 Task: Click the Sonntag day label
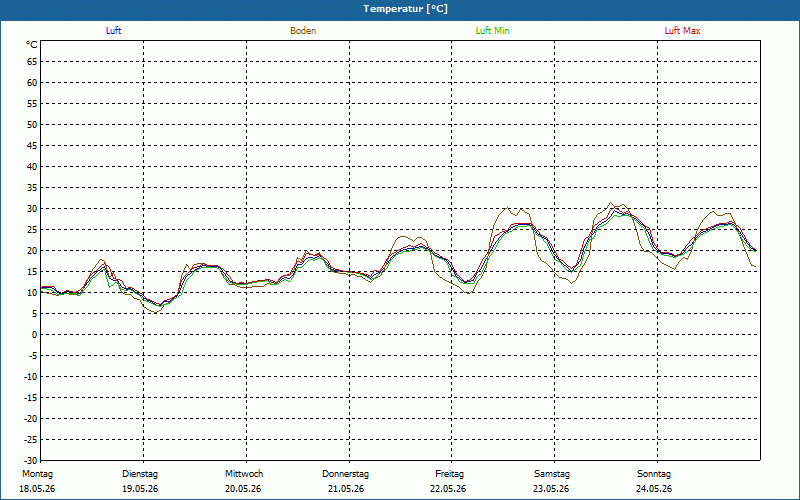[x=654, y=474]
